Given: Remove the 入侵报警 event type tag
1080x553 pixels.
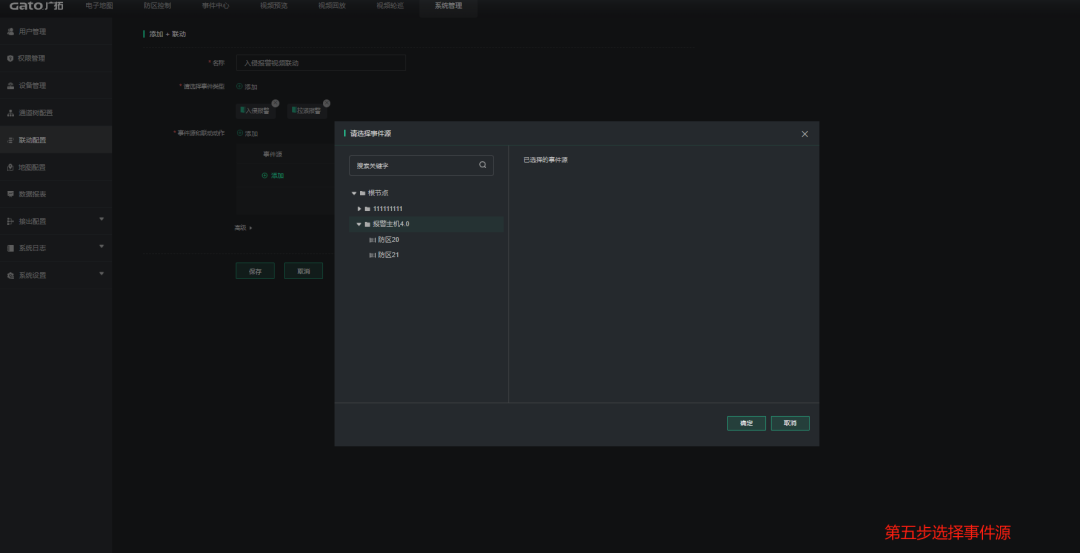Looking at the screenshot, I should [x=275, y=103].
